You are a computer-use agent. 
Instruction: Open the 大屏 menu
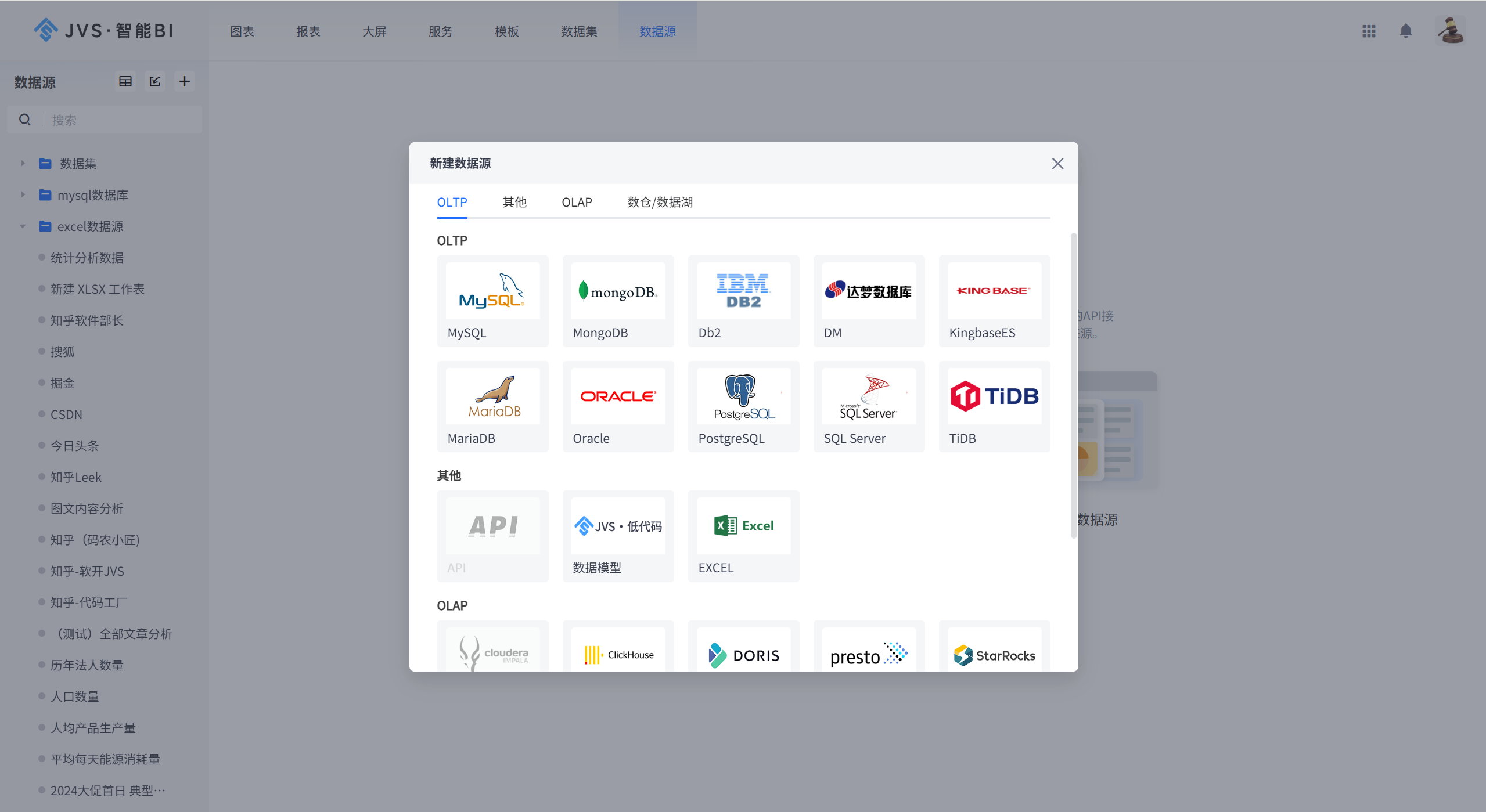pos(375,31)
